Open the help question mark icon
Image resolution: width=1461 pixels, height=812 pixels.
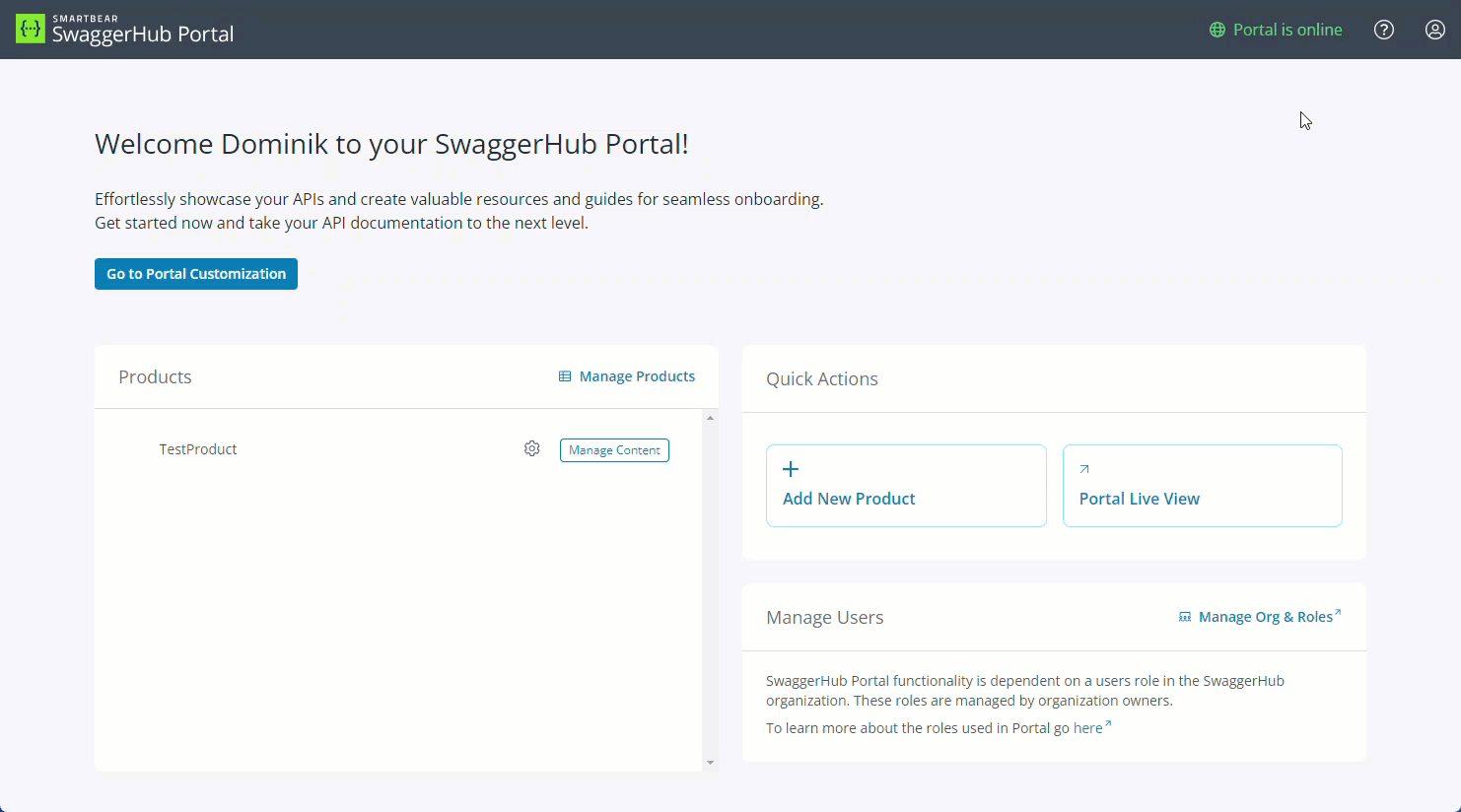[1384, 30]
